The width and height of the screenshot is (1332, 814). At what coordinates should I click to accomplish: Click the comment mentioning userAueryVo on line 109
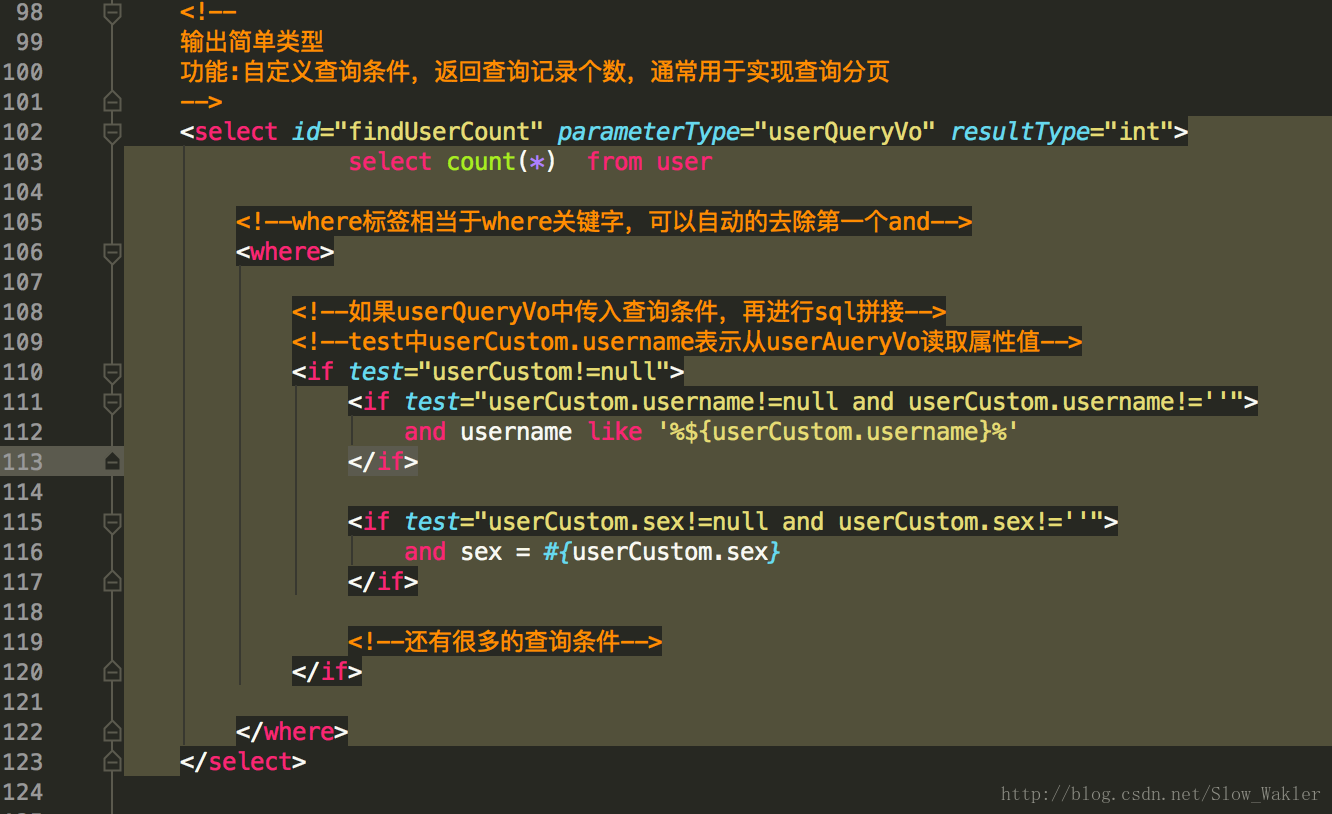687,342
